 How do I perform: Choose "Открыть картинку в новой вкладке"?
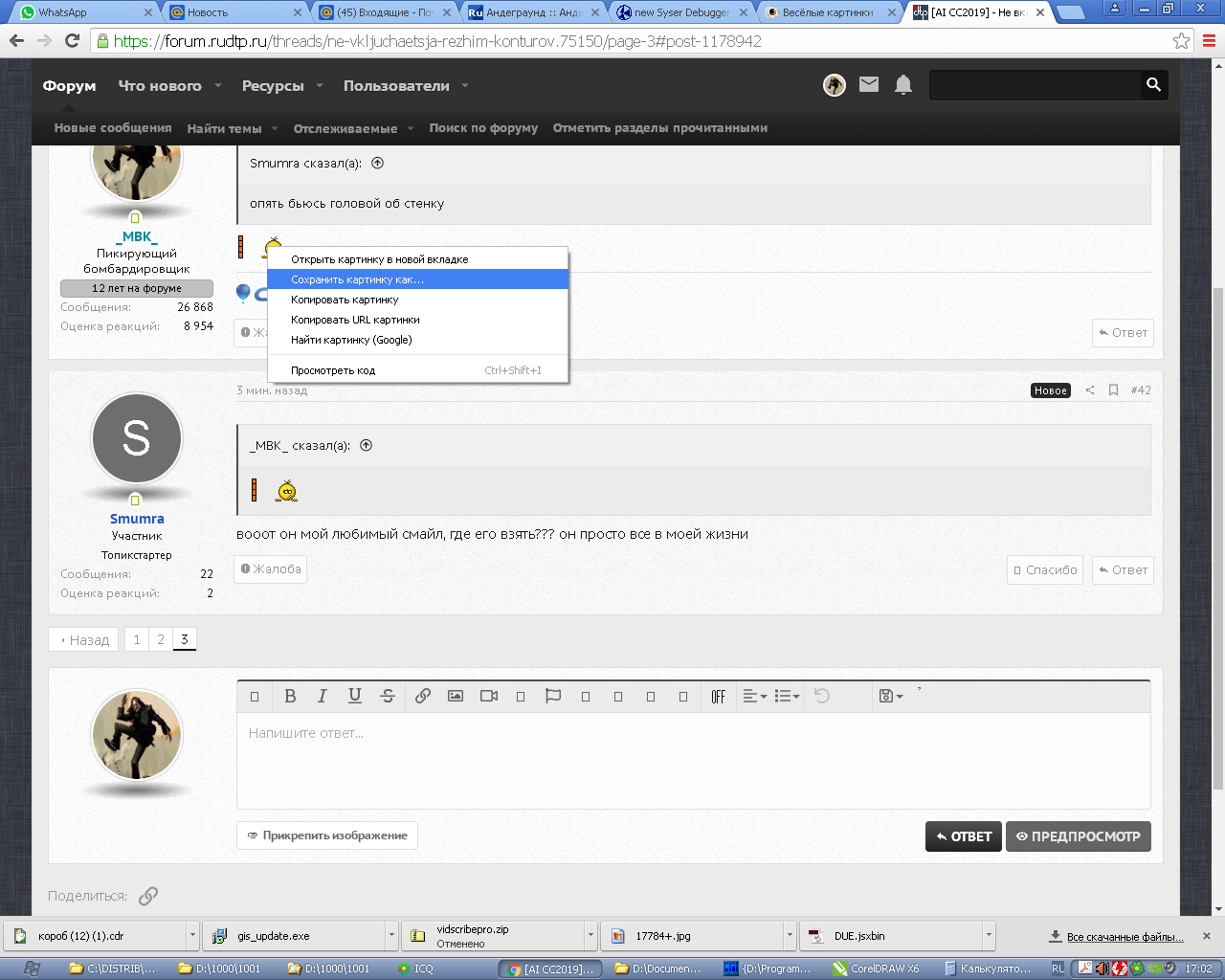coord(417,259)
